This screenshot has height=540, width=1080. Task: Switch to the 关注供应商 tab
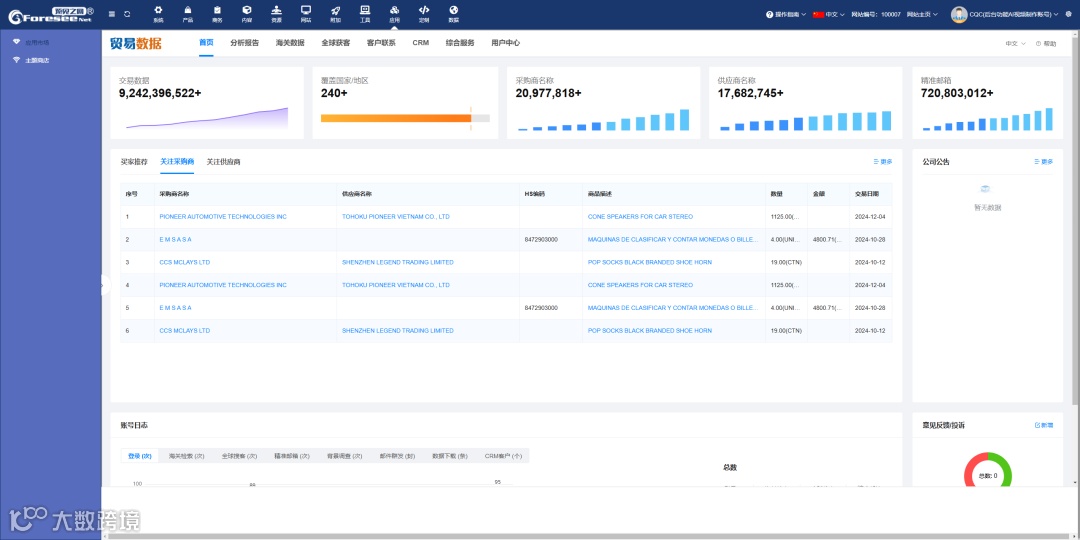223,162
